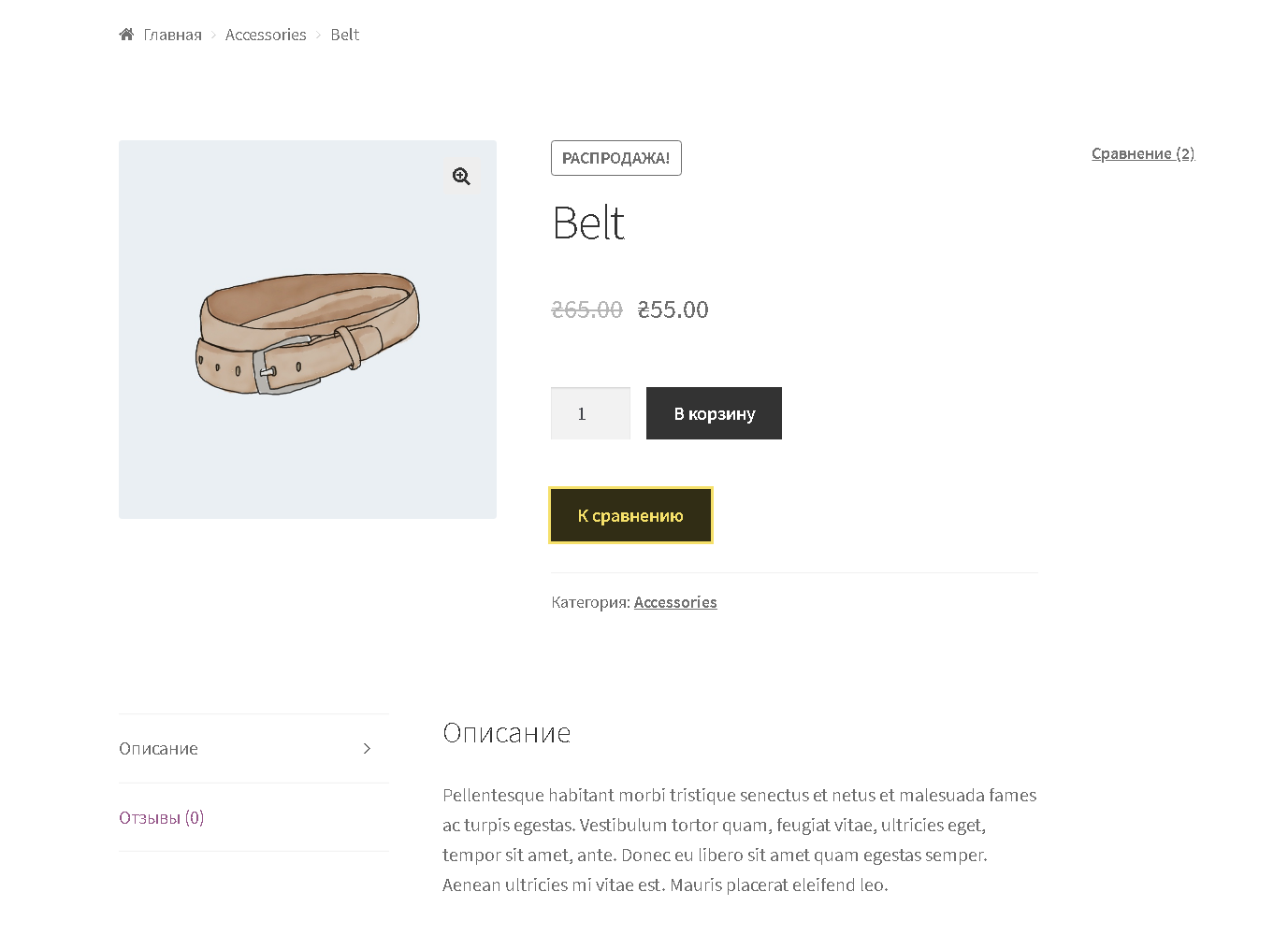Viewport: 1288px width, 935px height.
Task: Open Accessories in the breadcrumb trail
Action: (x=266, y=35)
